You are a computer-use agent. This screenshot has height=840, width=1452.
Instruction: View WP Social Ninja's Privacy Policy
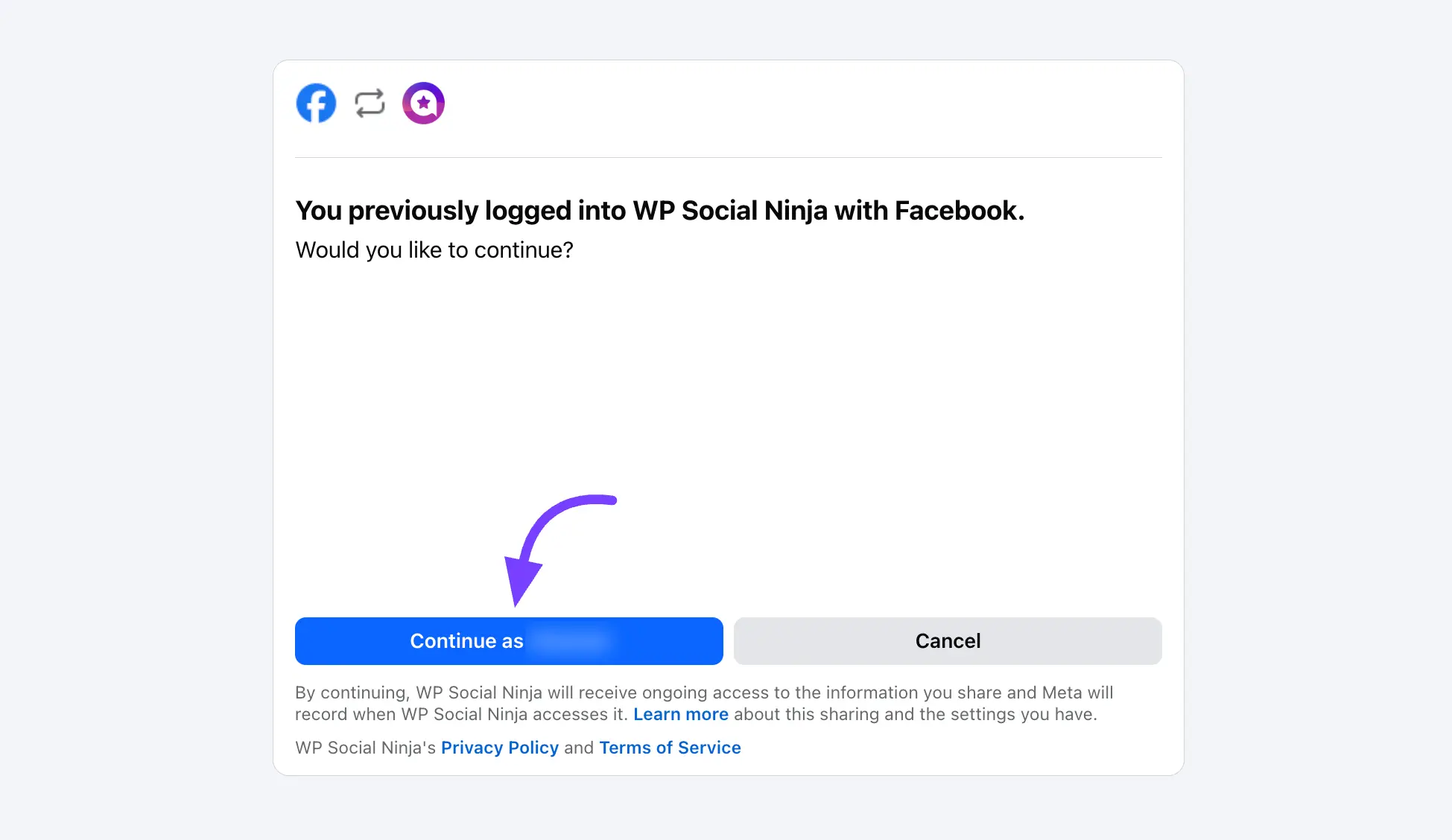pyautogui.click(x=500, y=748)
